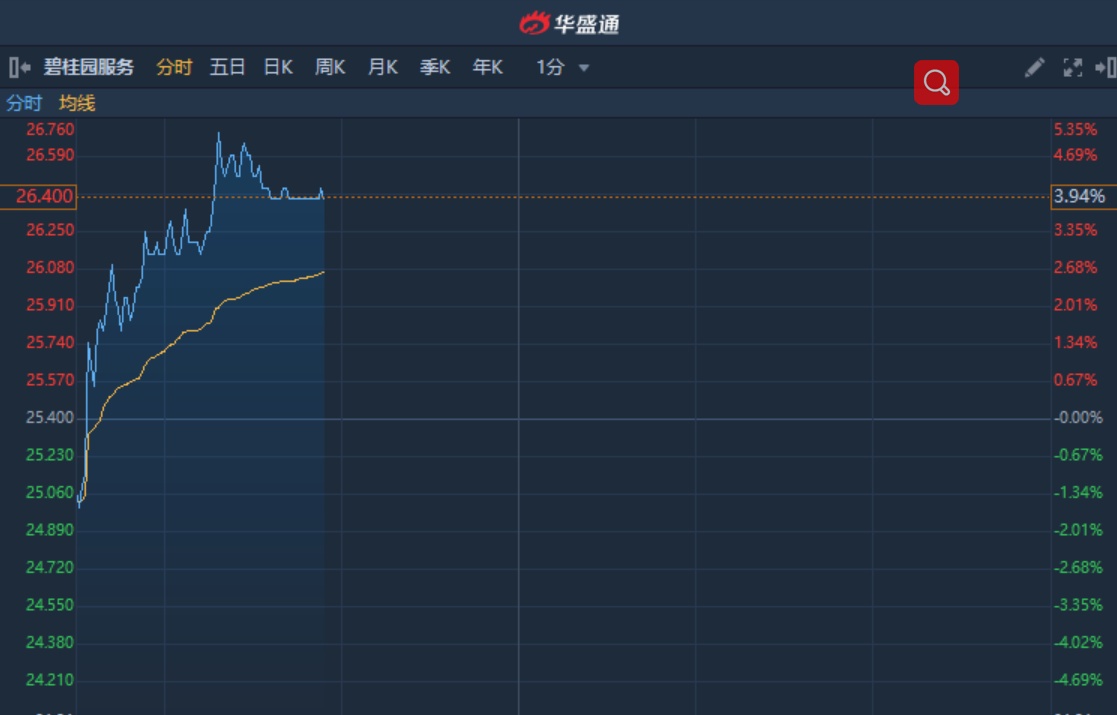Click the 华盛通 logo icon
The image size is (1117, 715).
point(535,23)
